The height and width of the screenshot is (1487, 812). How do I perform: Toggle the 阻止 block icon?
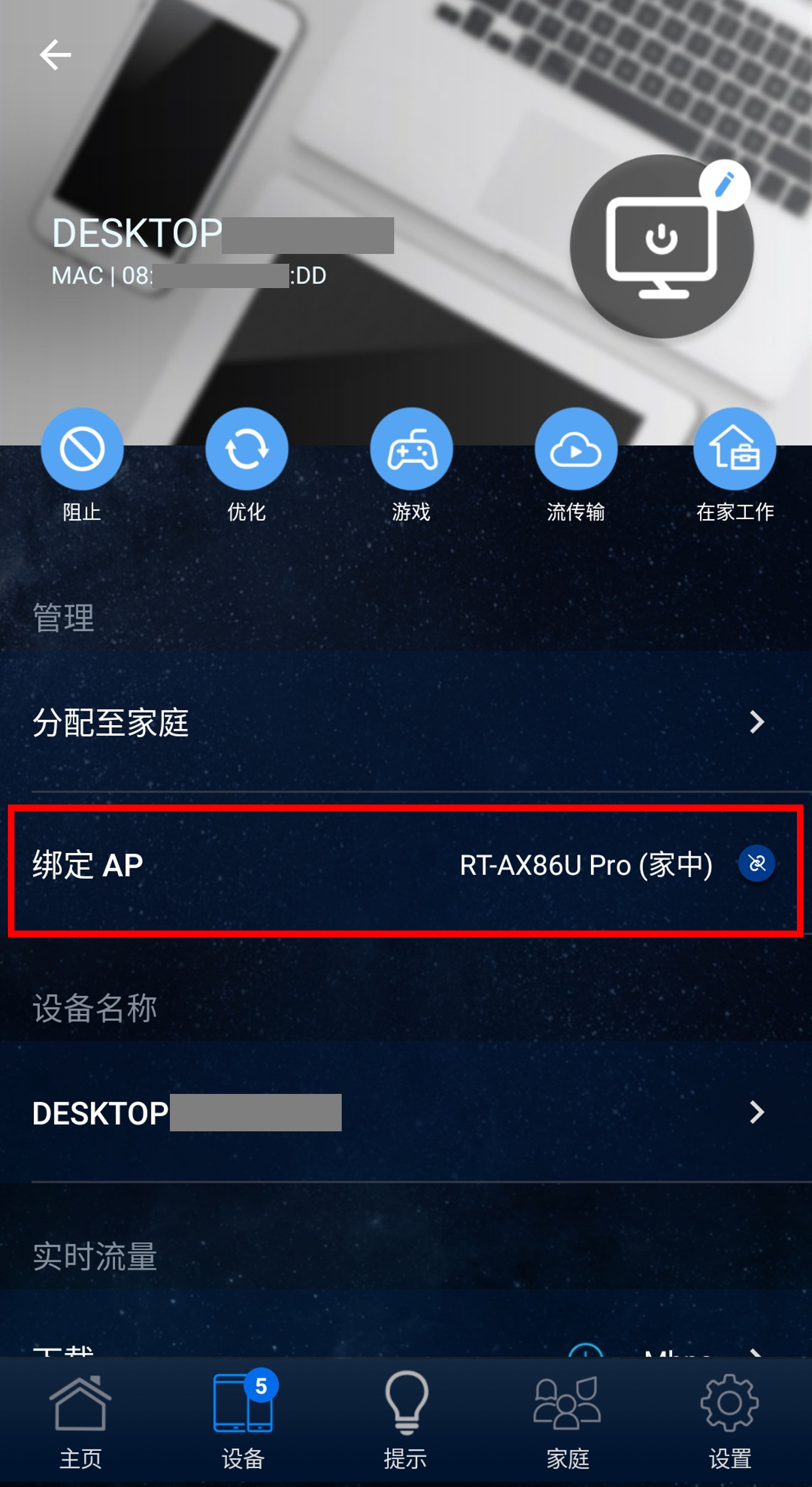click(82, 450)
